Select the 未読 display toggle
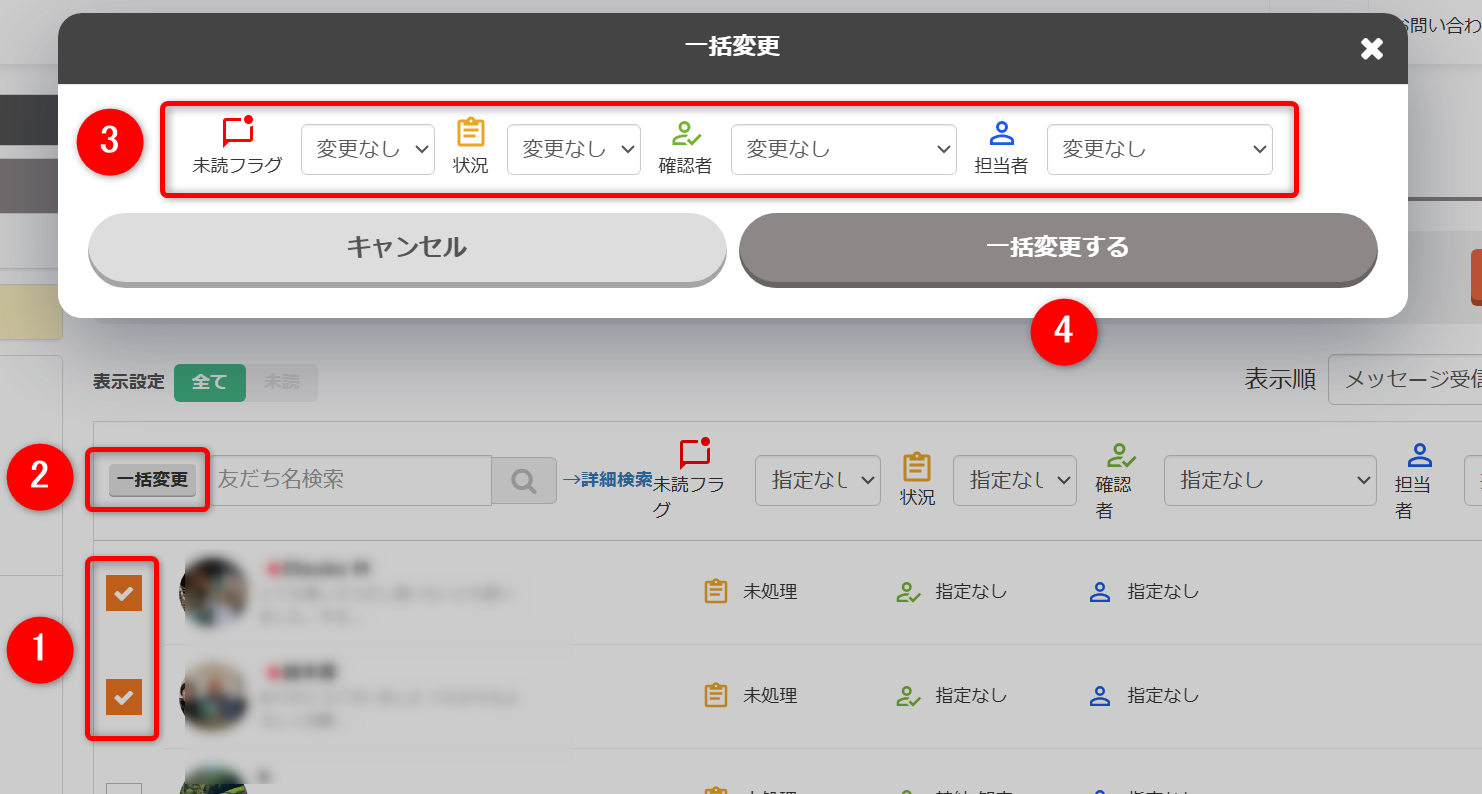 282,382
